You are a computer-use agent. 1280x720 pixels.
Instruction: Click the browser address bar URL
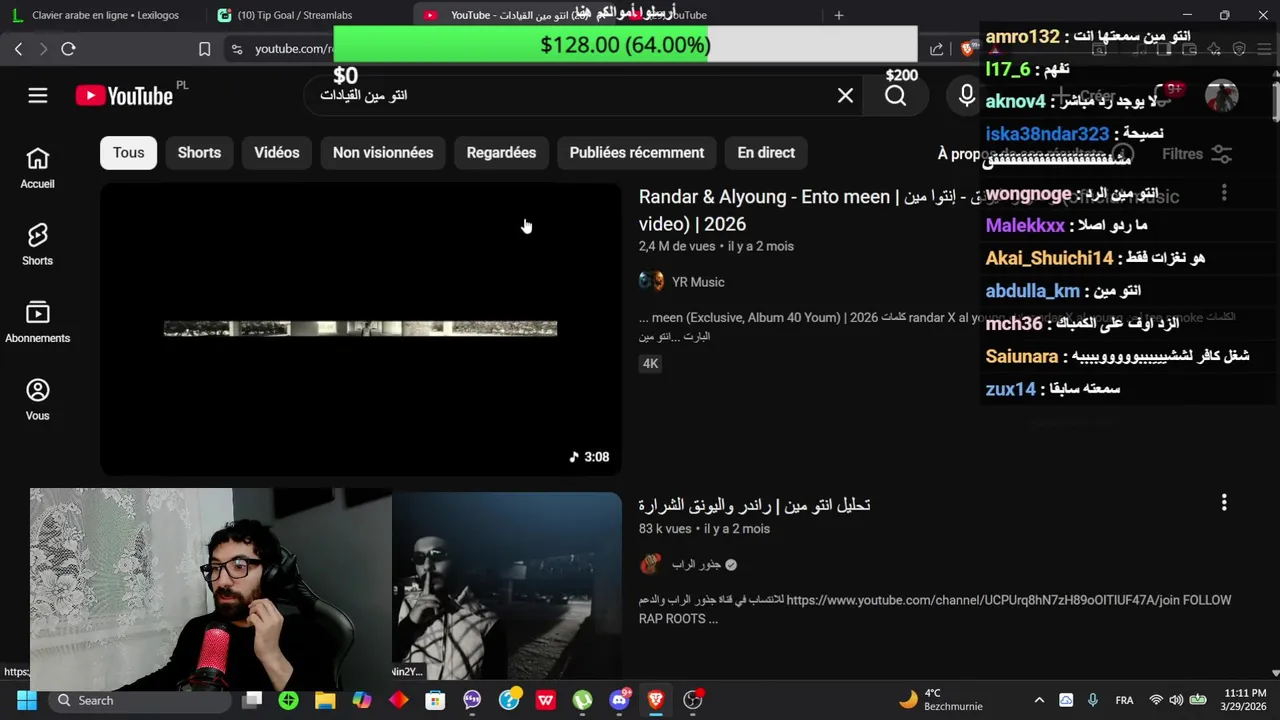(x=293, y=49)
